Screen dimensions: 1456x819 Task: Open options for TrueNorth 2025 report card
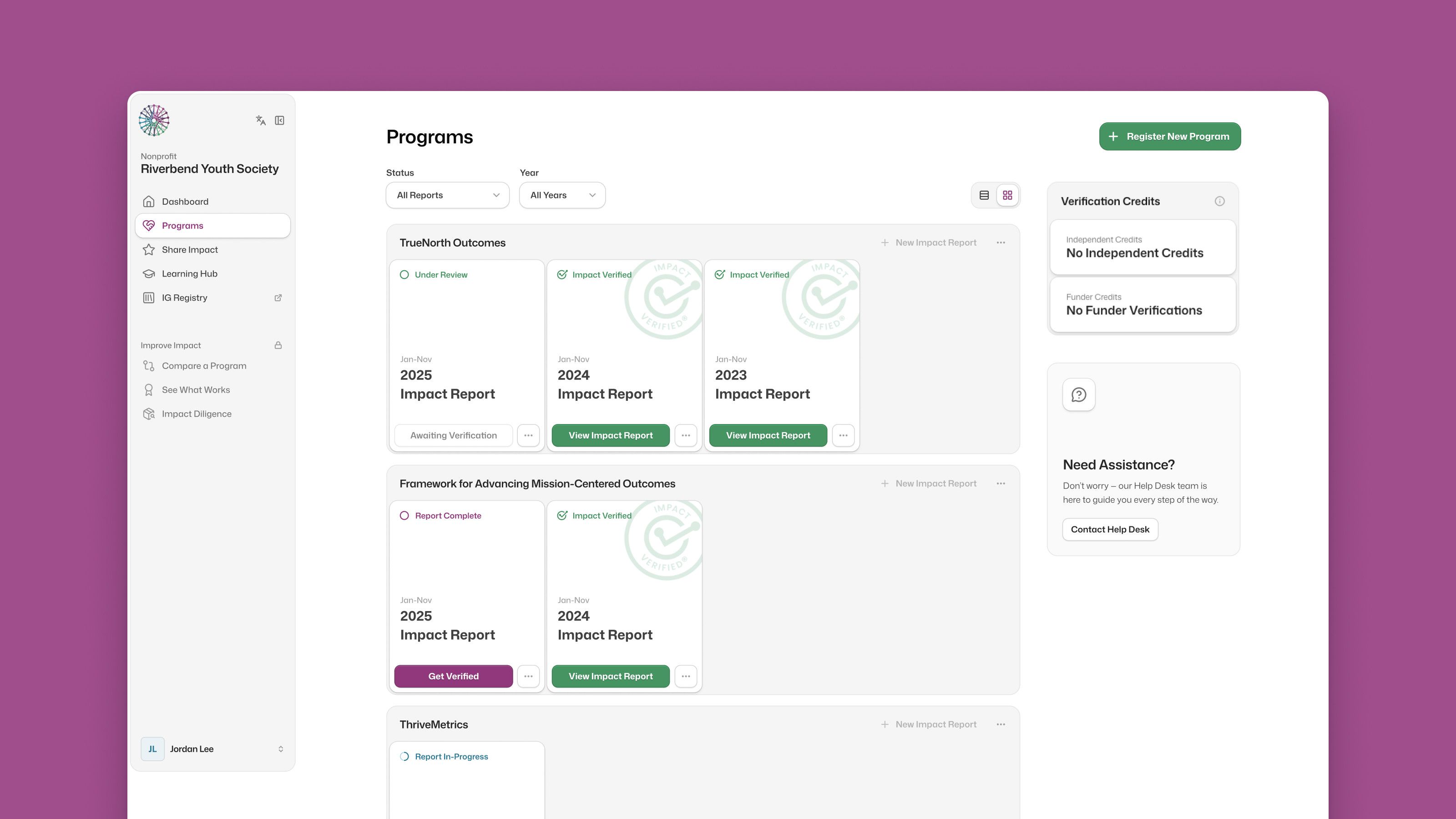(528, 435)
